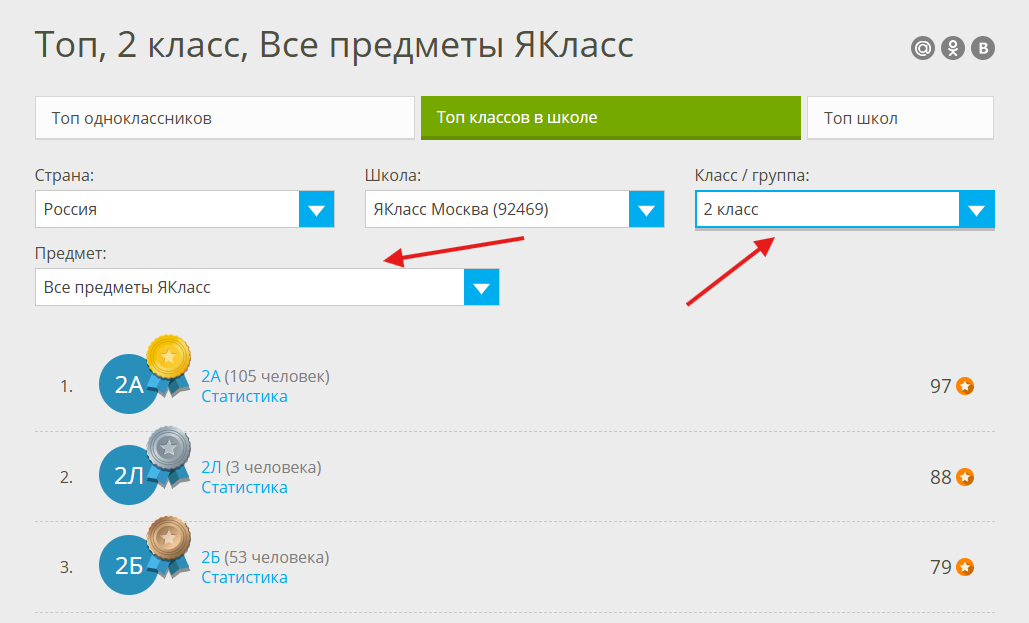The height and width of the screenshot is (623, 1029).
Task: Click rank number 1.
Action: 66,386
